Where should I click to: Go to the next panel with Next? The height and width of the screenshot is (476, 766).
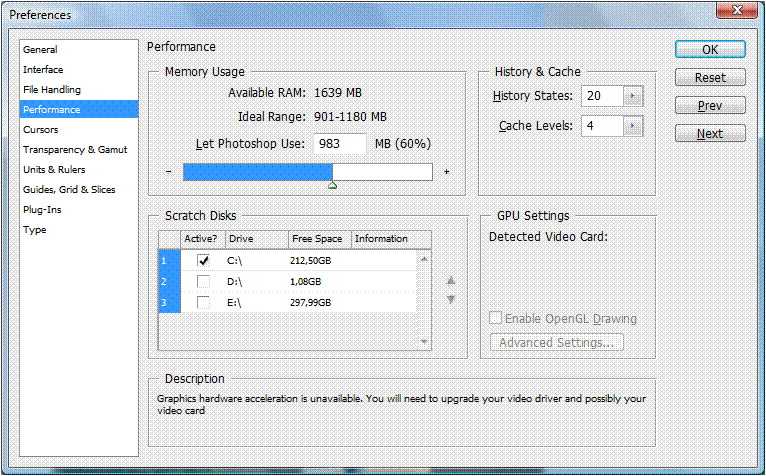[x=710, y=133]
